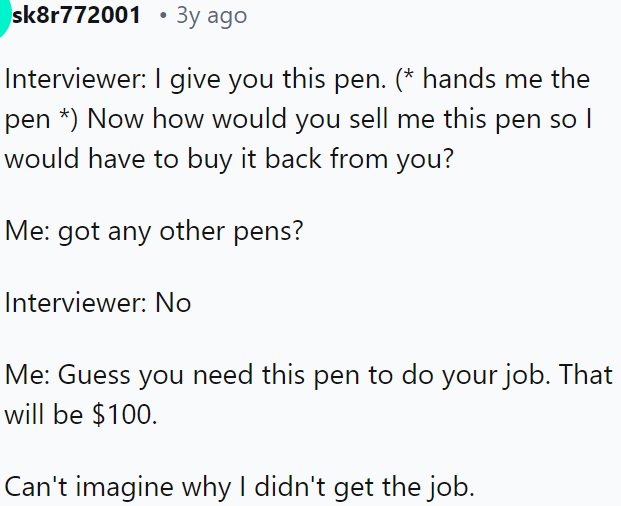621x506 pixels.
Task: Click the "Interviewer: No" line
Action: (98, 302)
